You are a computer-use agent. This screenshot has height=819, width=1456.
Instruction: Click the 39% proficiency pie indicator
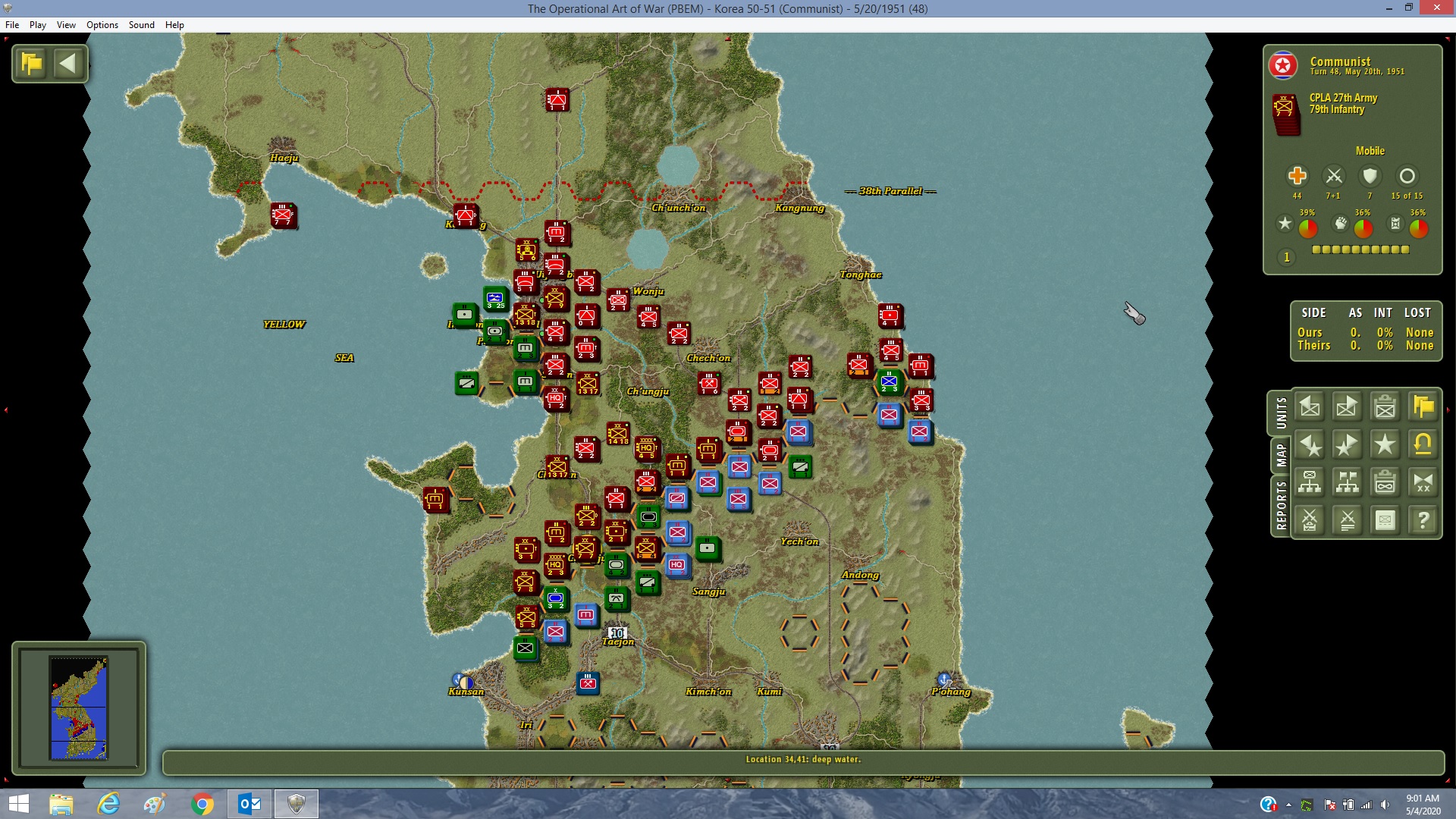1308,227
